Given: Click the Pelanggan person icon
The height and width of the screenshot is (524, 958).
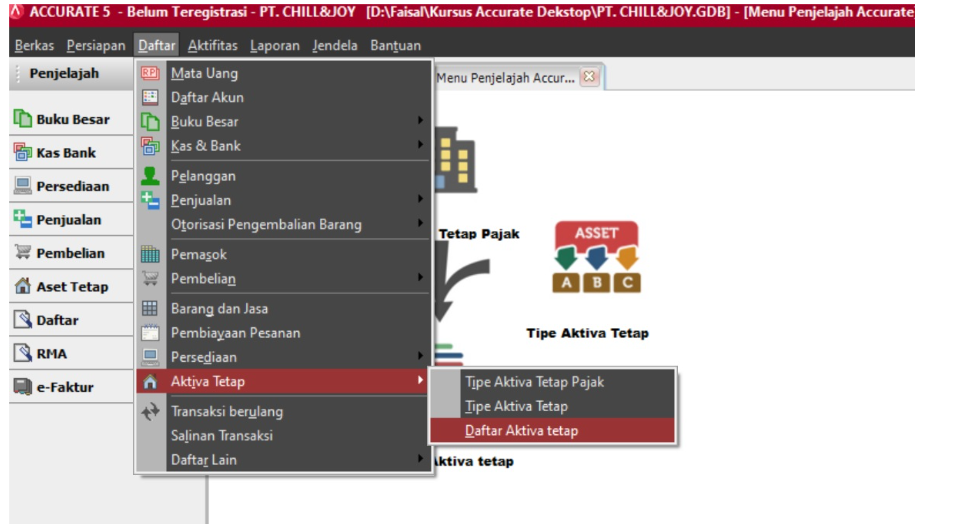Looking at the screenshot, I should point(150,176).
